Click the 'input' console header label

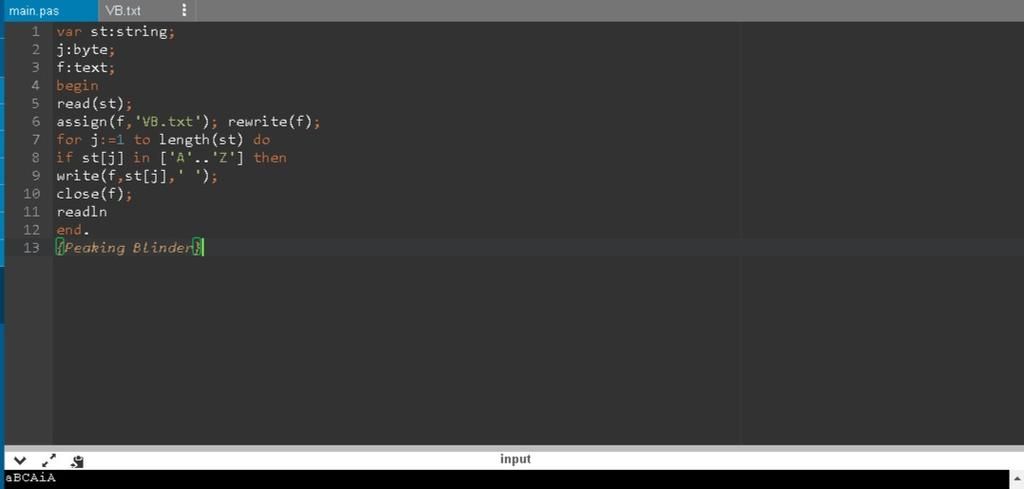coord(515,459)
